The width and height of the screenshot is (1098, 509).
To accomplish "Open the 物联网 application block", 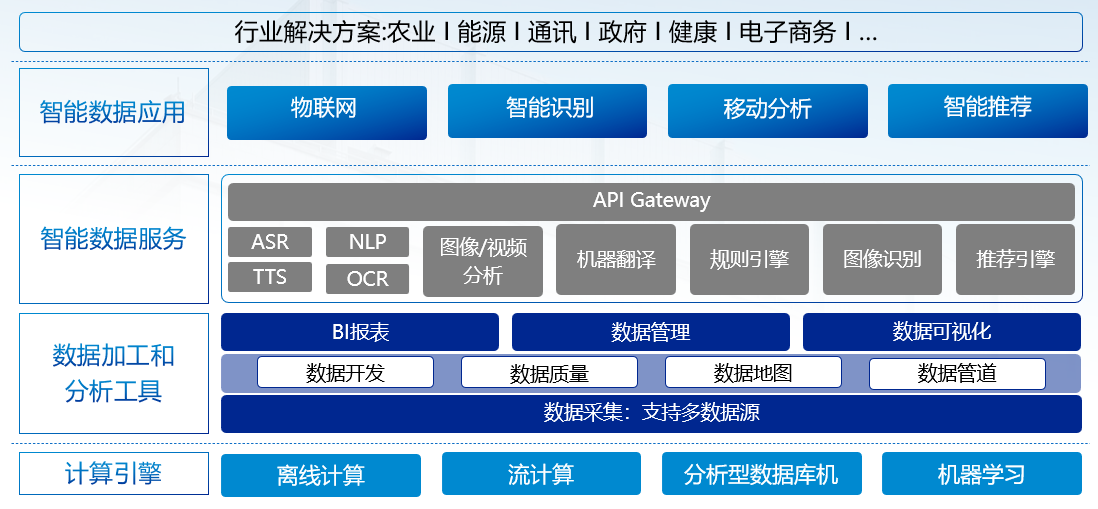I will pyautogui.click(x=327, y=113).
